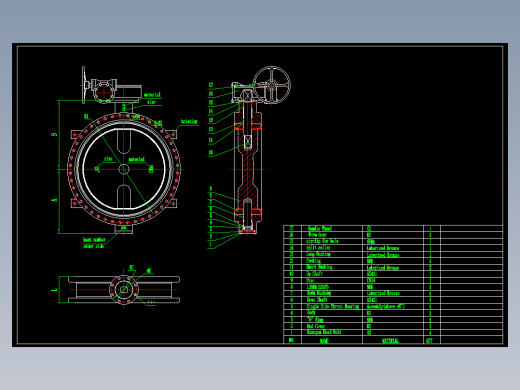Screen dimensions: 520x390
Task: Select 'Short Bushing' parts table entry
Action: (x=319, y=267)
